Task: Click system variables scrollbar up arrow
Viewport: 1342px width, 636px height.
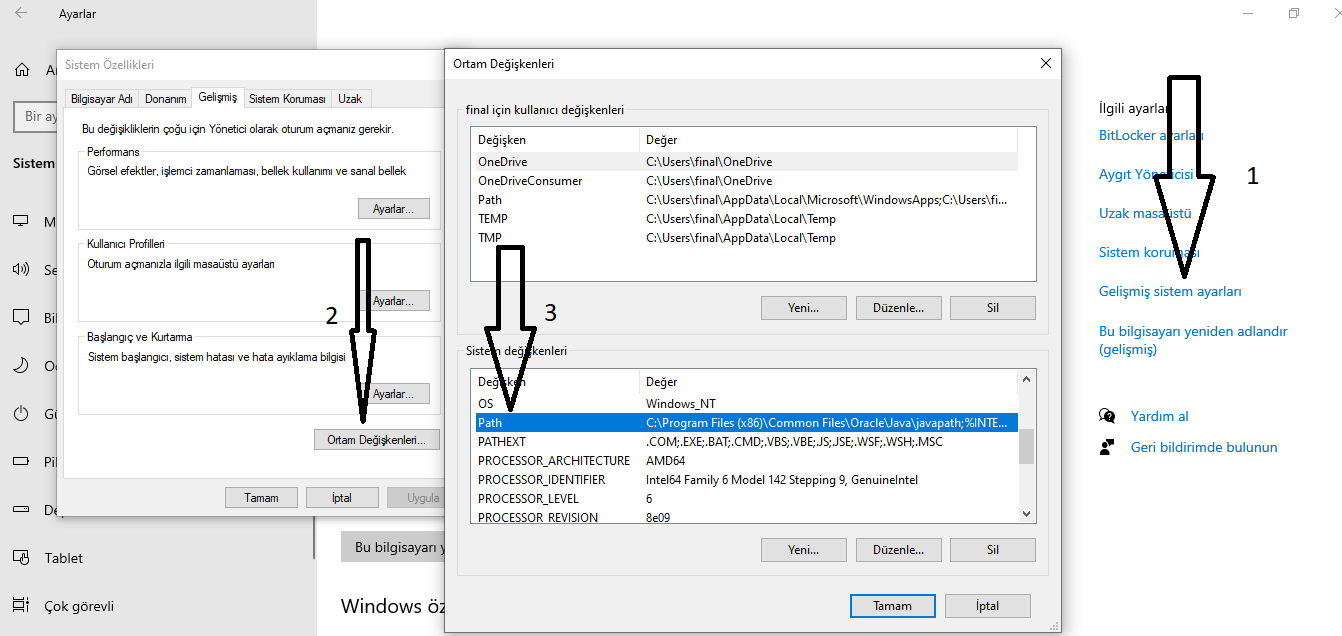Action: (x=1026, y=379)
